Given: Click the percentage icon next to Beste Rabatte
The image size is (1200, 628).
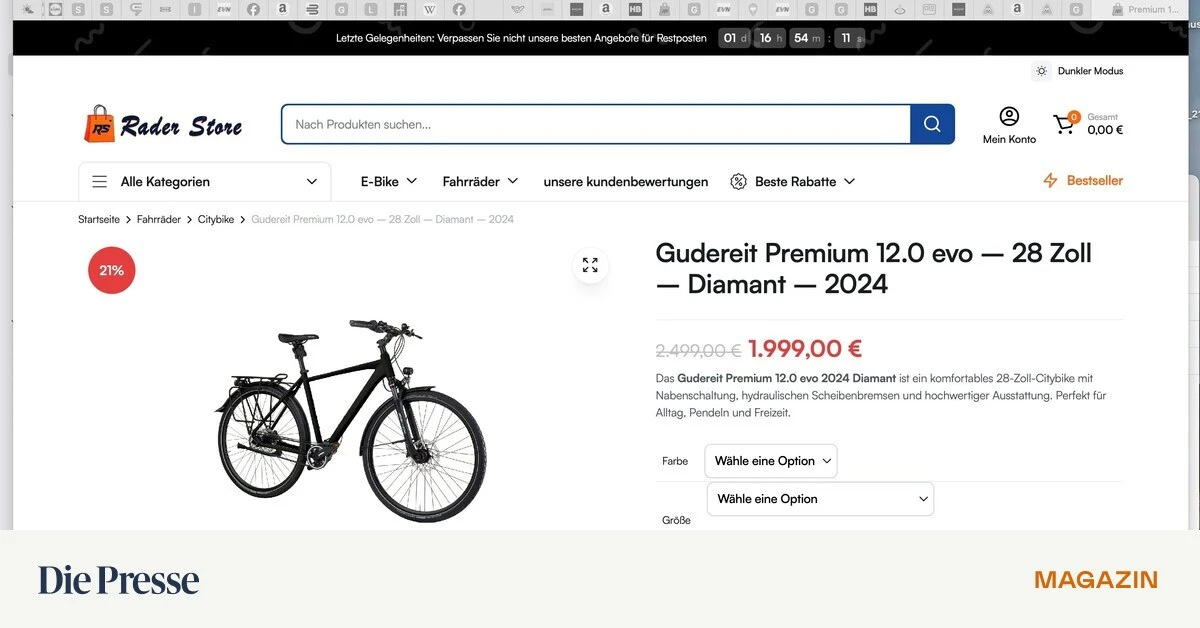Looking at the screenshot, I should (x=738, y=181).
